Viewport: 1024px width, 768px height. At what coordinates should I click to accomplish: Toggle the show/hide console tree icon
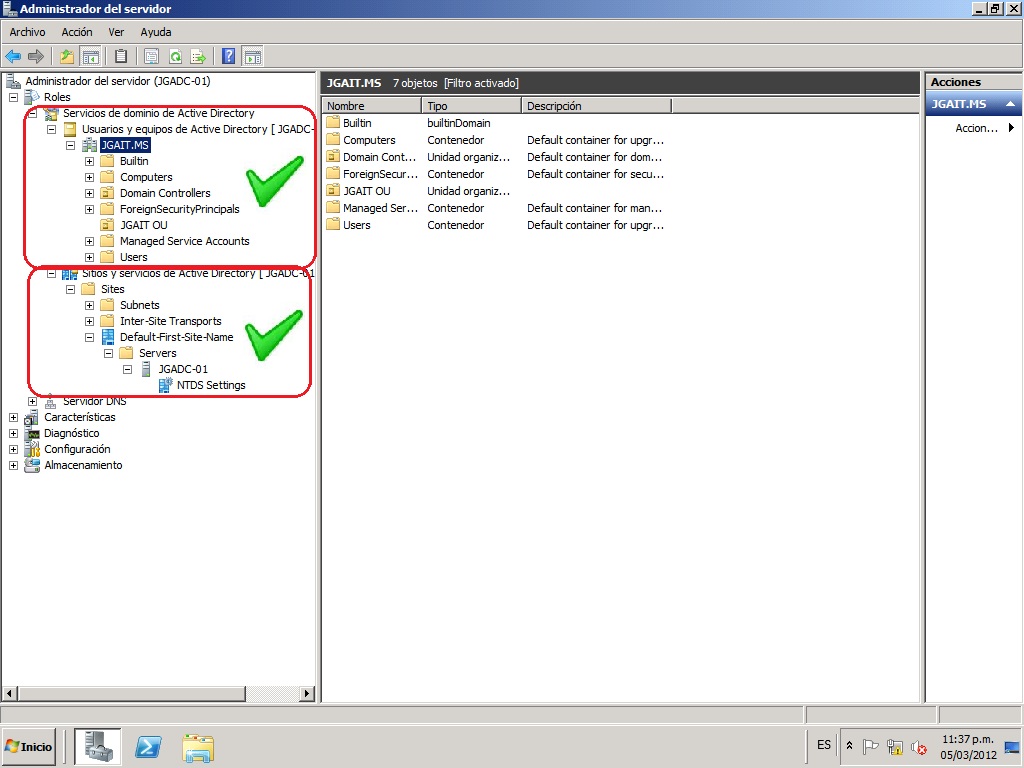90,57
